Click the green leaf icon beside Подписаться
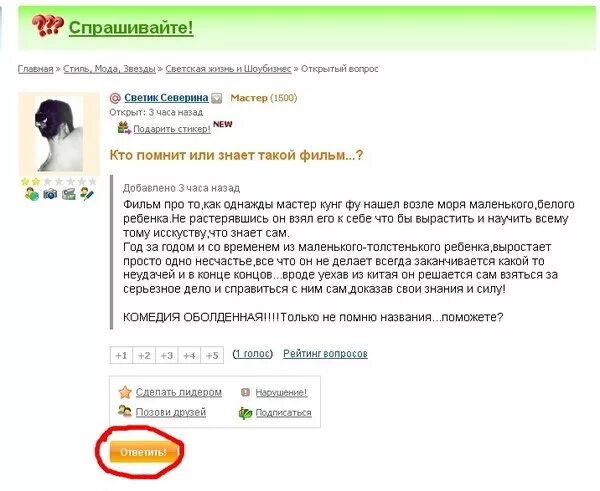The image size is (600, 491). click(245, 413)
